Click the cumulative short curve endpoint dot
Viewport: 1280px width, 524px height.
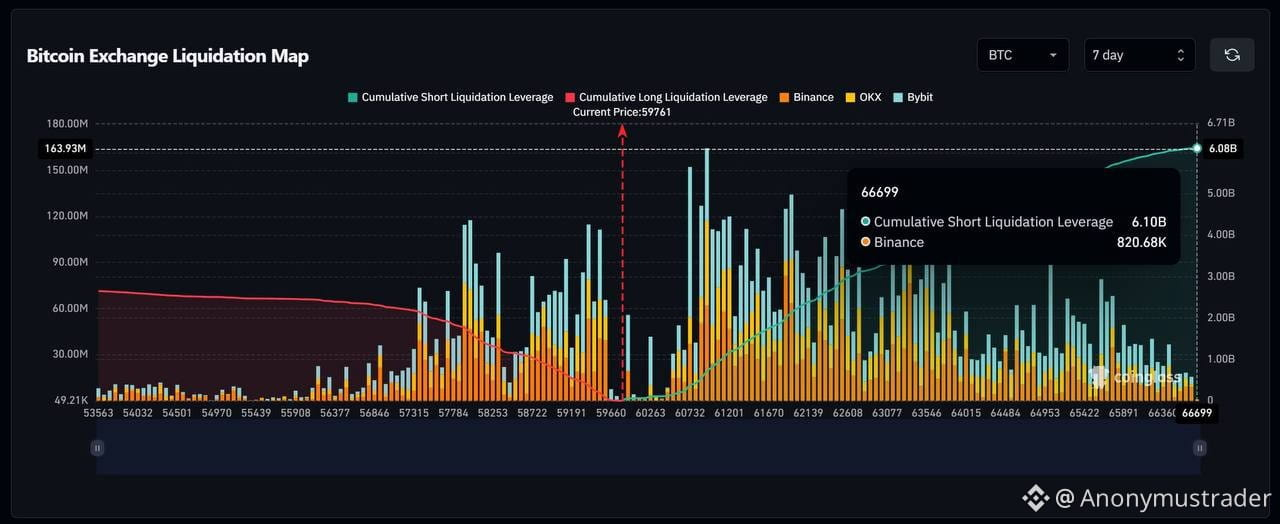point(1197,148)
